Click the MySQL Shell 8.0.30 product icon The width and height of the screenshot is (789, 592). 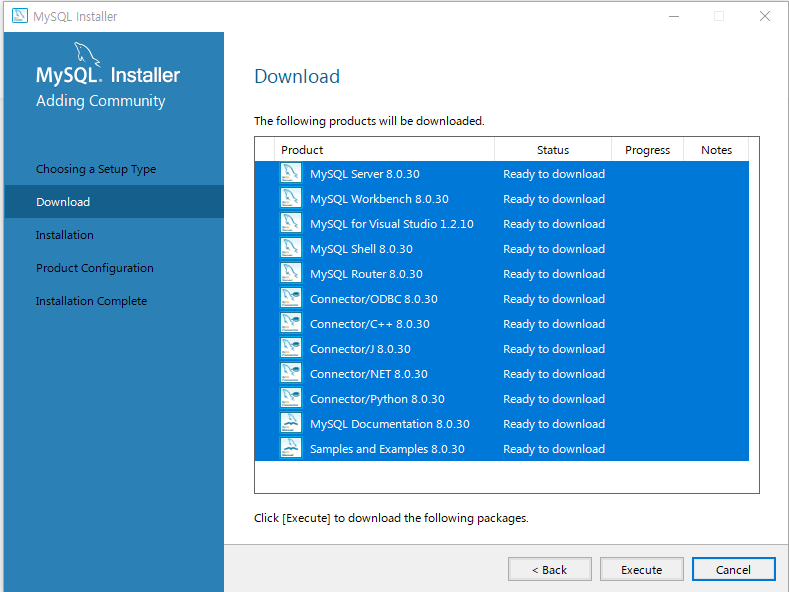pyautogui.click(x=291, y=249)
